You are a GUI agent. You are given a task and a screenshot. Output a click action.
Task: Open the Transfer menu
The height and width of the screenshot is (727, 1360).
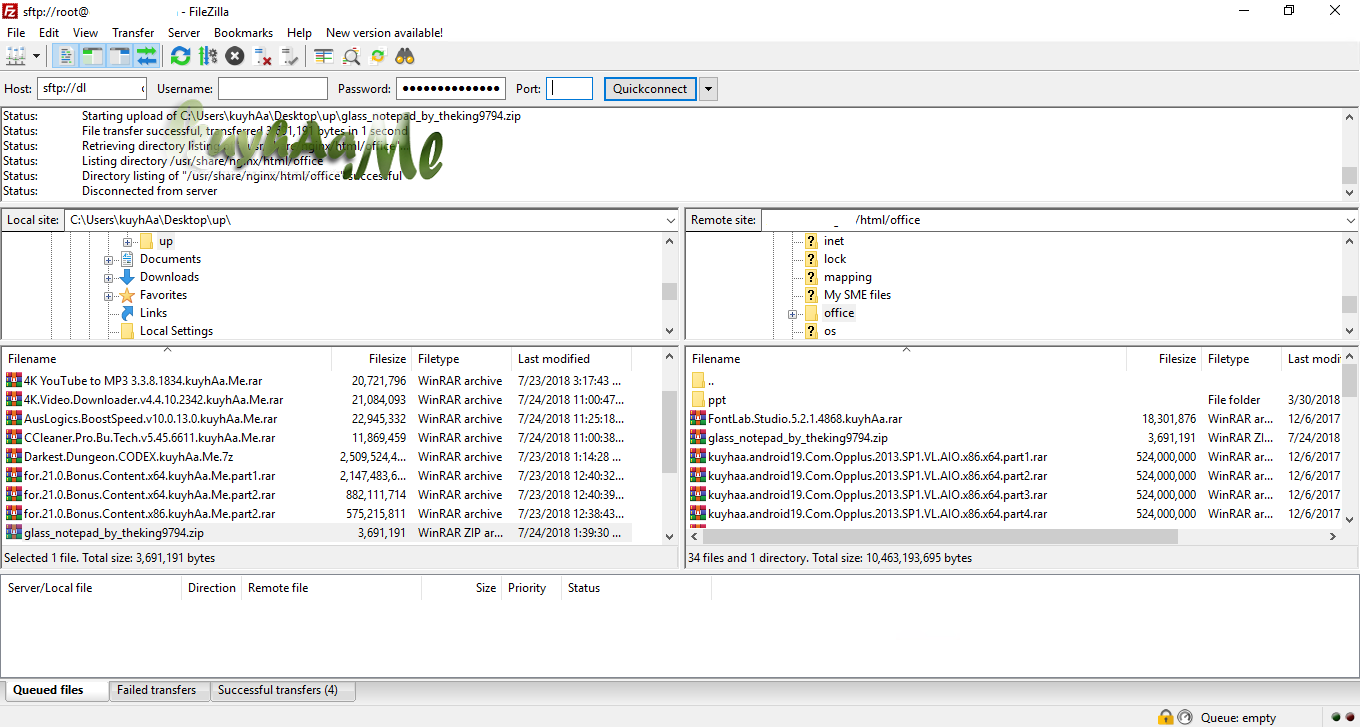(133, 32)
